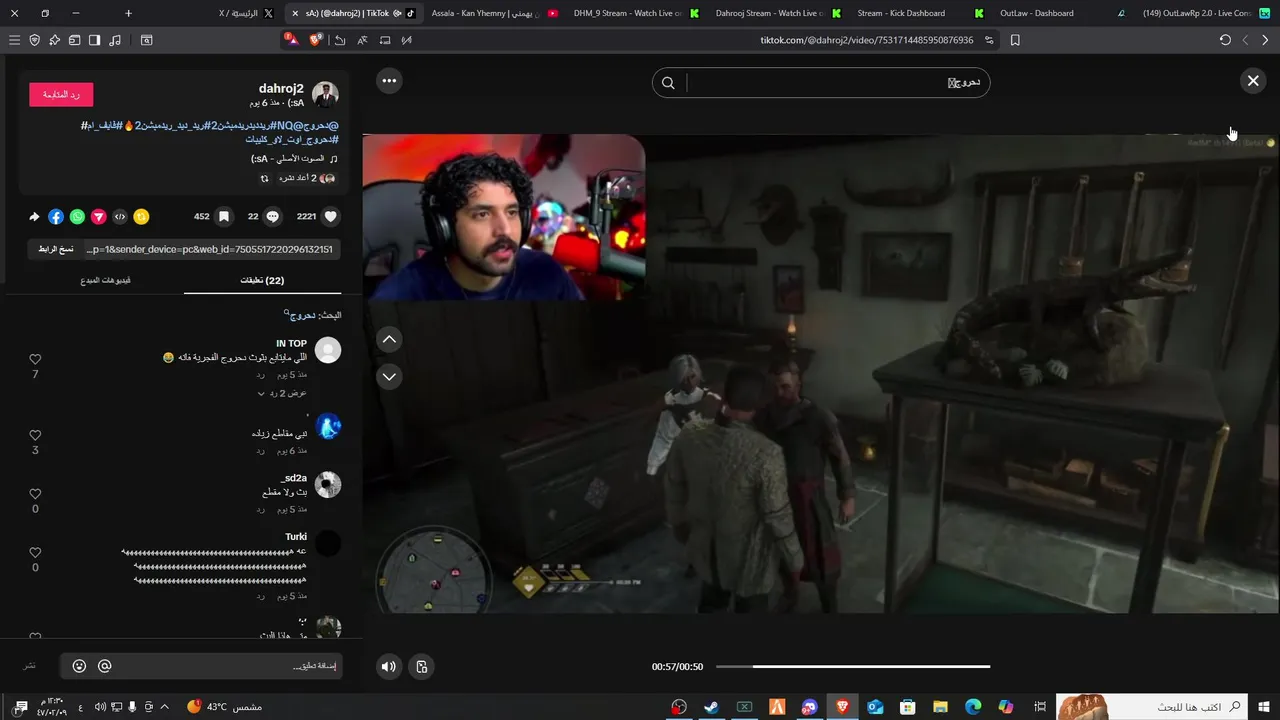This screenshot has width=1280, height=720.
Task: View the 2 reposters chip
Action: coord(307,178)
